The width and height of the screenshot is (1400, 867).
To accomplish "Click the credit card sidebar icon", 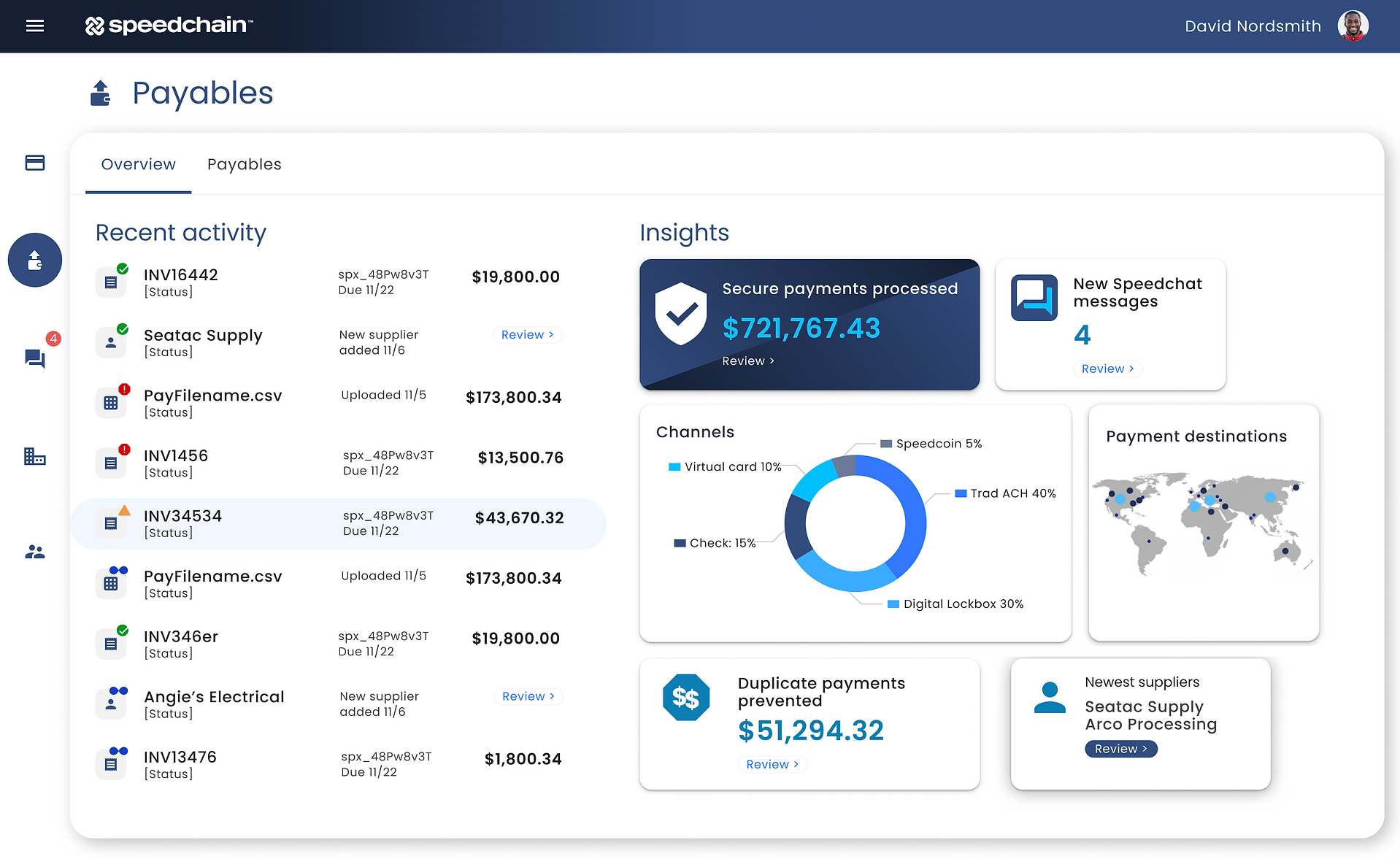I will pyautogui.click(x=35, y=163).
